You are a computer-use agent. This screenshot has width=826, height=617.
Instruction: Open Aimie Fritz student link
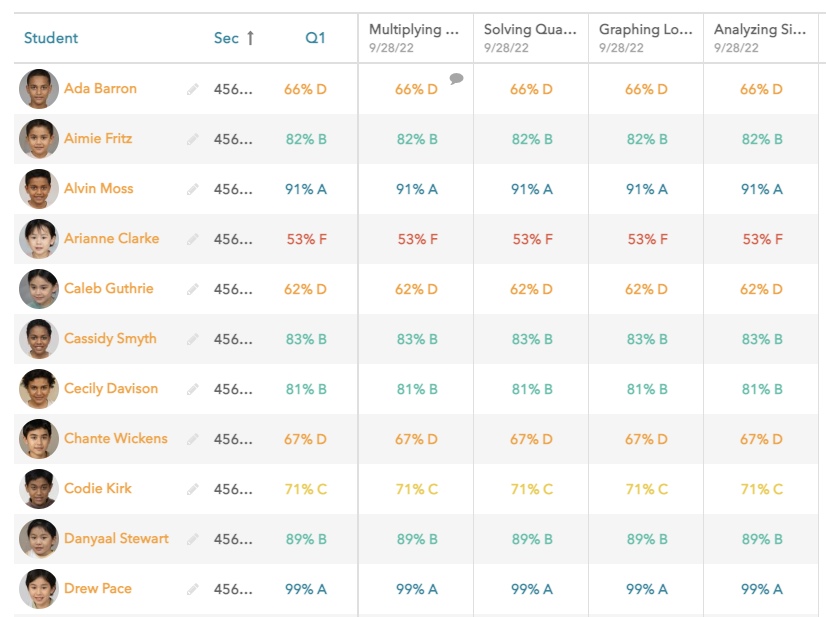(x=98, y=139)
